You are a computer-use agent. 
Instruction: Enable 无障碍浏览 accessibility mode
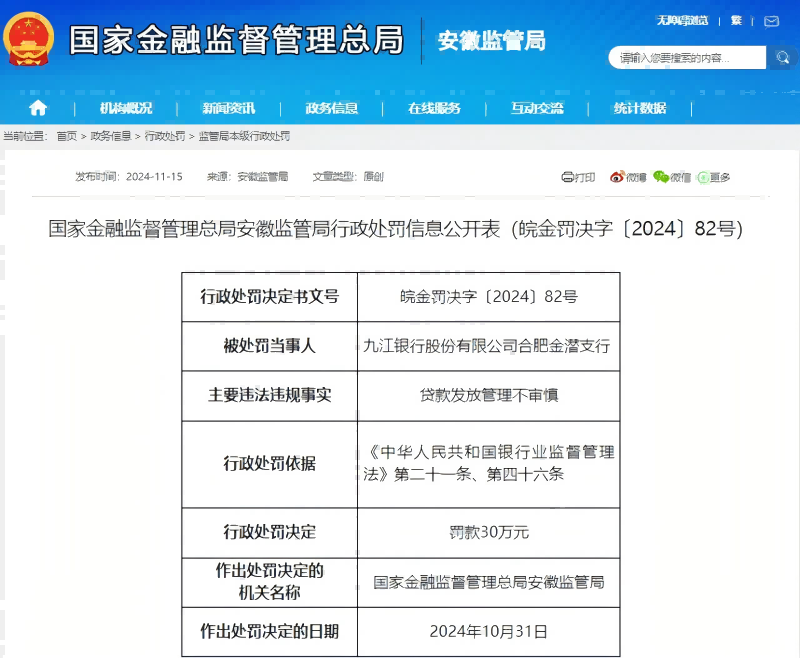point(682,20)
